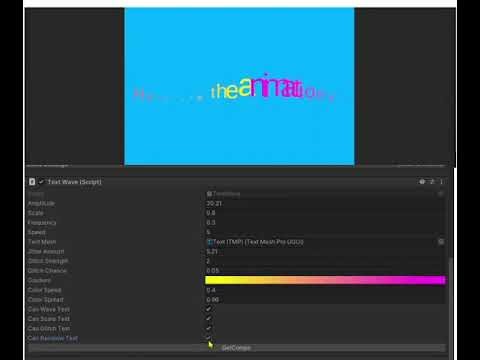Click the Color Speed value 0.4 field
This screenshot has height=360, width=480.
[x=325, y=290]
